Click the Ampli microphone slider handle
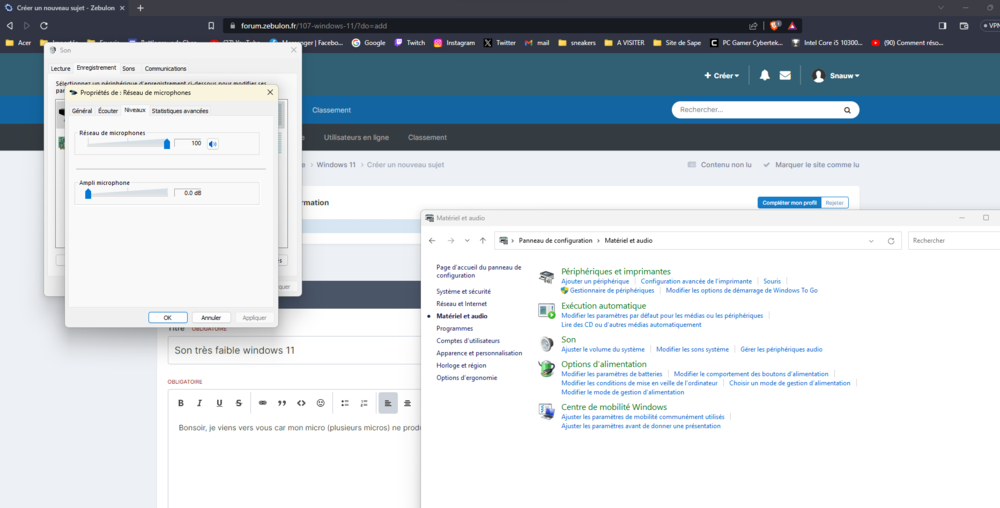 pos(88,193)
